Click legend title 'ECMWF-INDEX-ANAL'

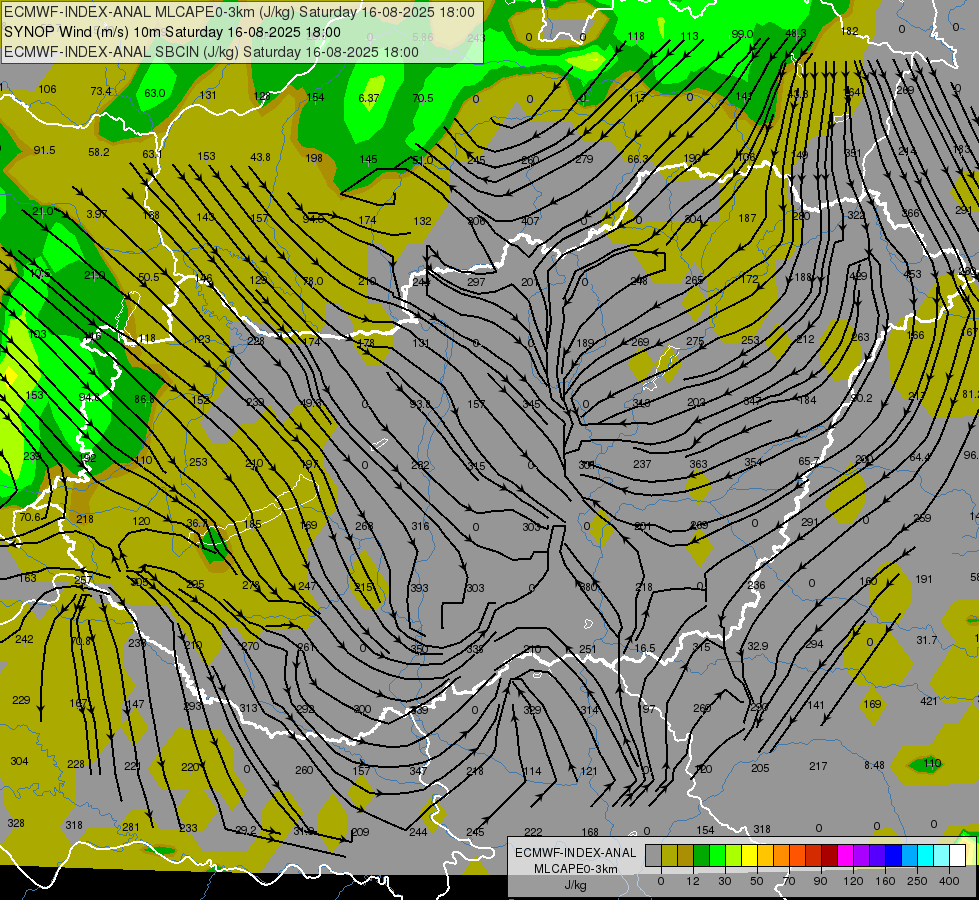point(576,853)
